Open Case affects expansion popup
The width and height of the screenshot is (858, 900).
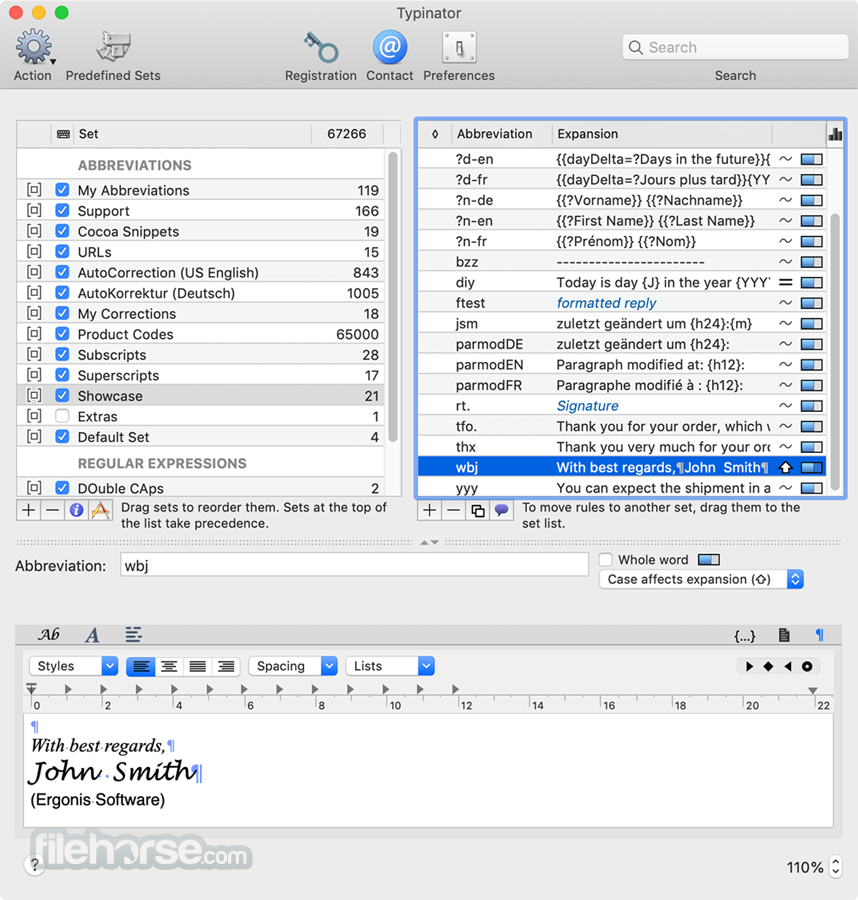pyautogui.click(x=701, y=579)
